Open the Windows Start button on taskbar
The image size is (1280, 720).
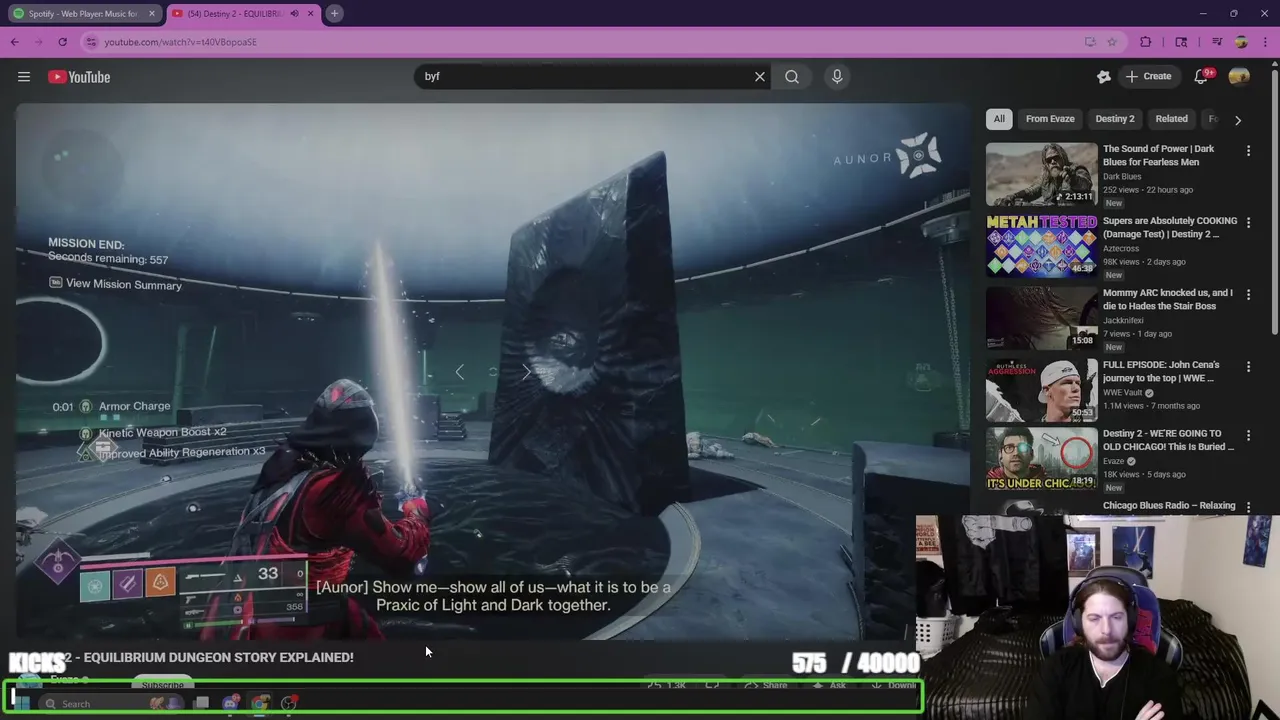pyautogui.click(x=21, y=703)
